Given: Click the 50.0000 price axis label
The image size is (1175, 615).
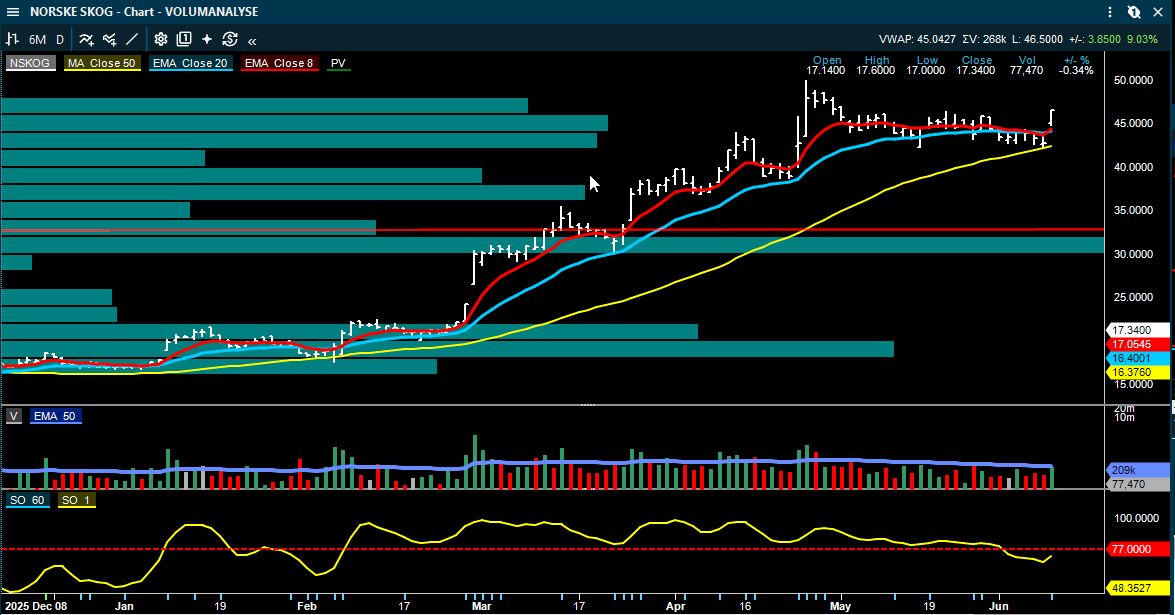Looking at the screenshot, I should tap(1133, 80).
